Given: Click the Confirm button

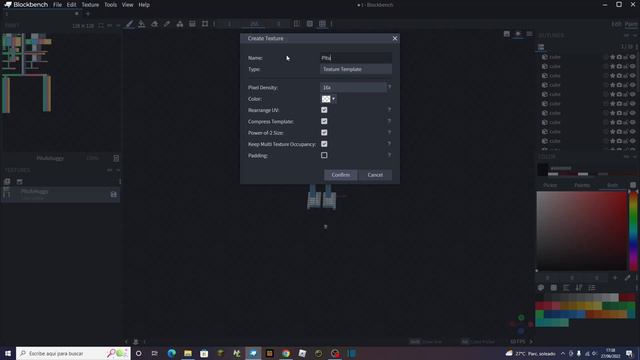Looking at the screenshot, I should (x=340, y=175).
